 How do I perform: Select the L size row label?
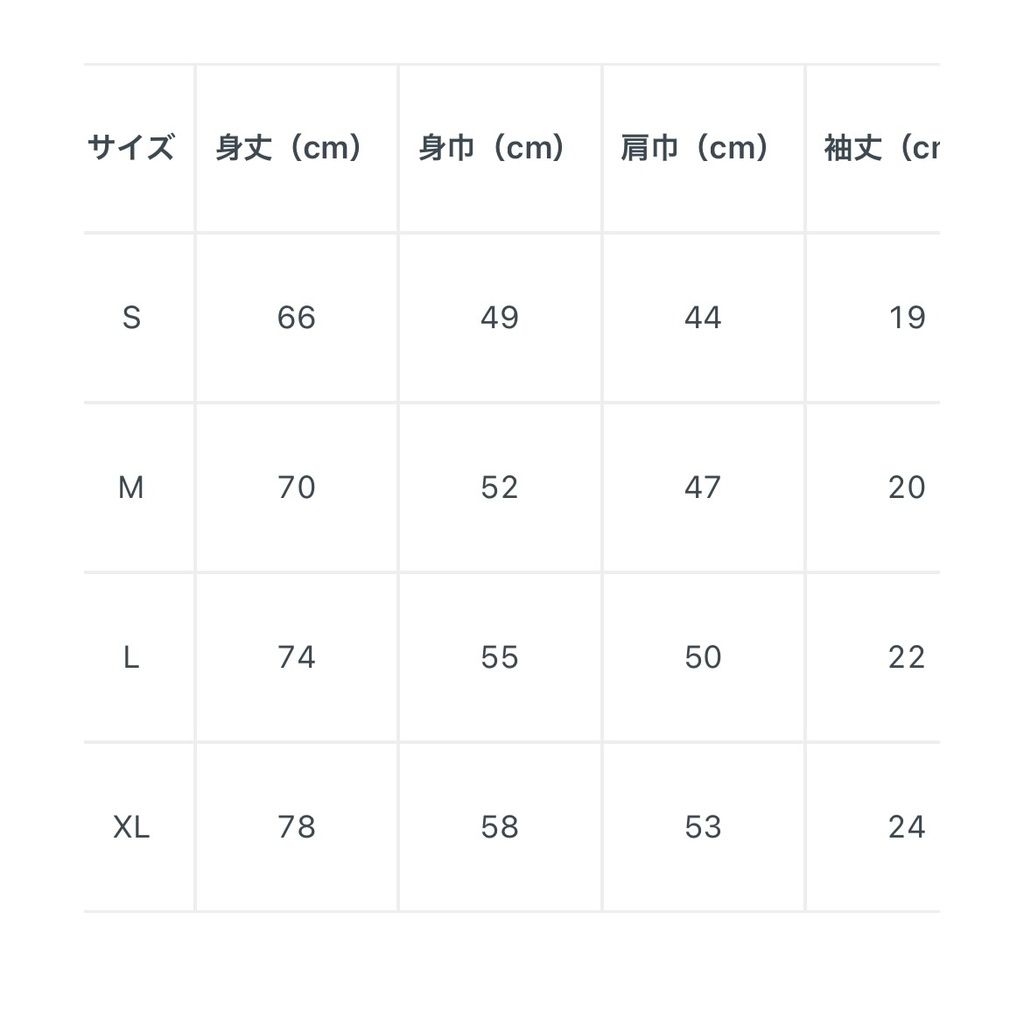(131, 658)
